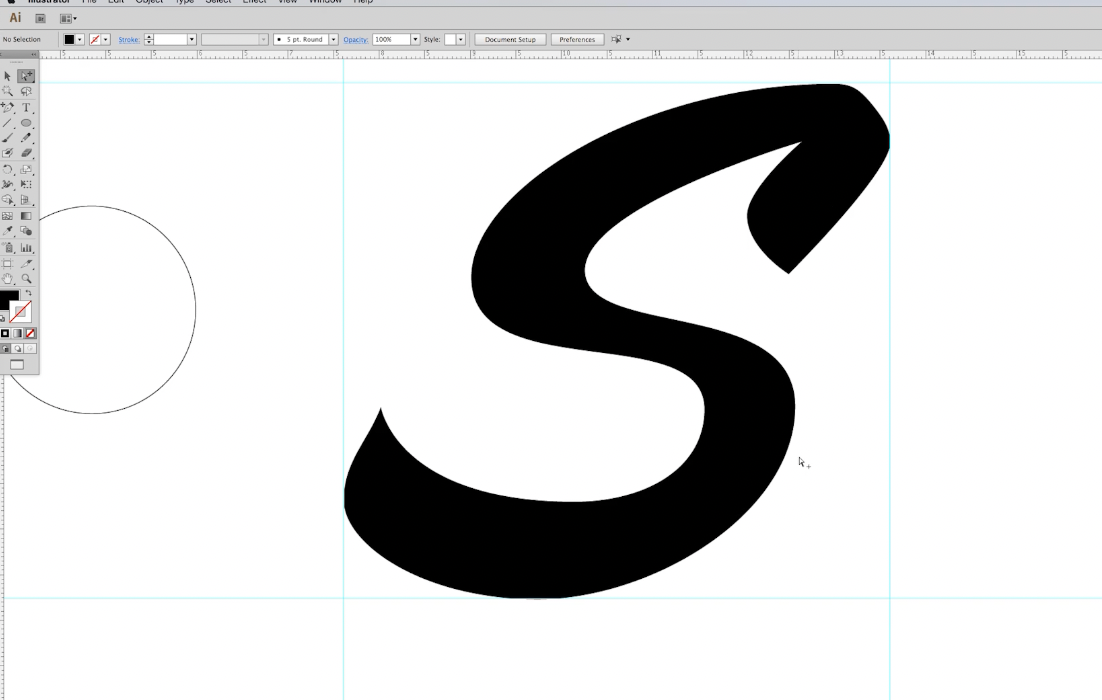Select the Ellipse tool
This screenshot has height=700, width=1102.
click(27, 123)
